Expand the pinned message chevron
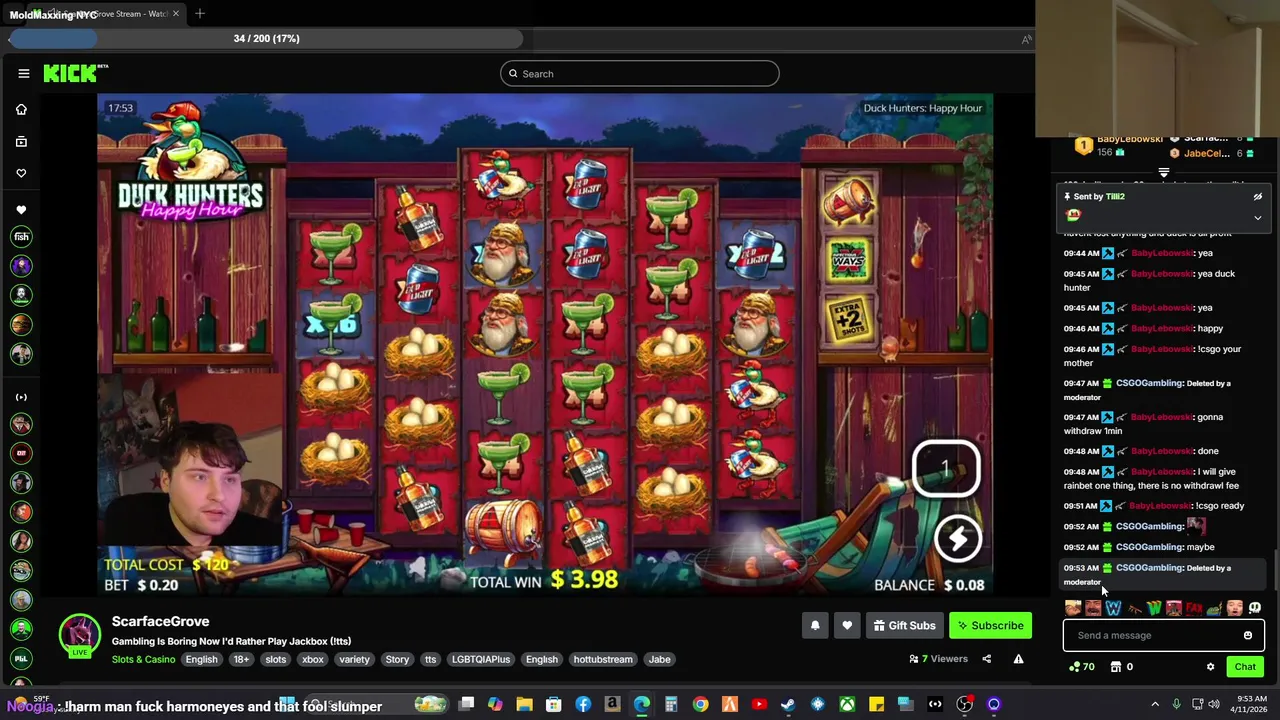 1257,217
